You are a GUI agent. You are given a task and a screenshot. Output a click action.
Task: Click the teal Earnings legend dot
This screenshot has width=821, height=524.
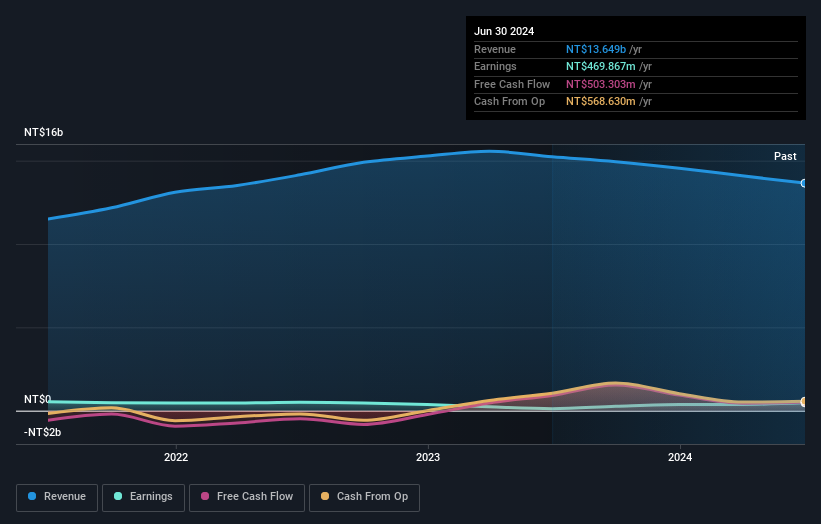(118, 496)
